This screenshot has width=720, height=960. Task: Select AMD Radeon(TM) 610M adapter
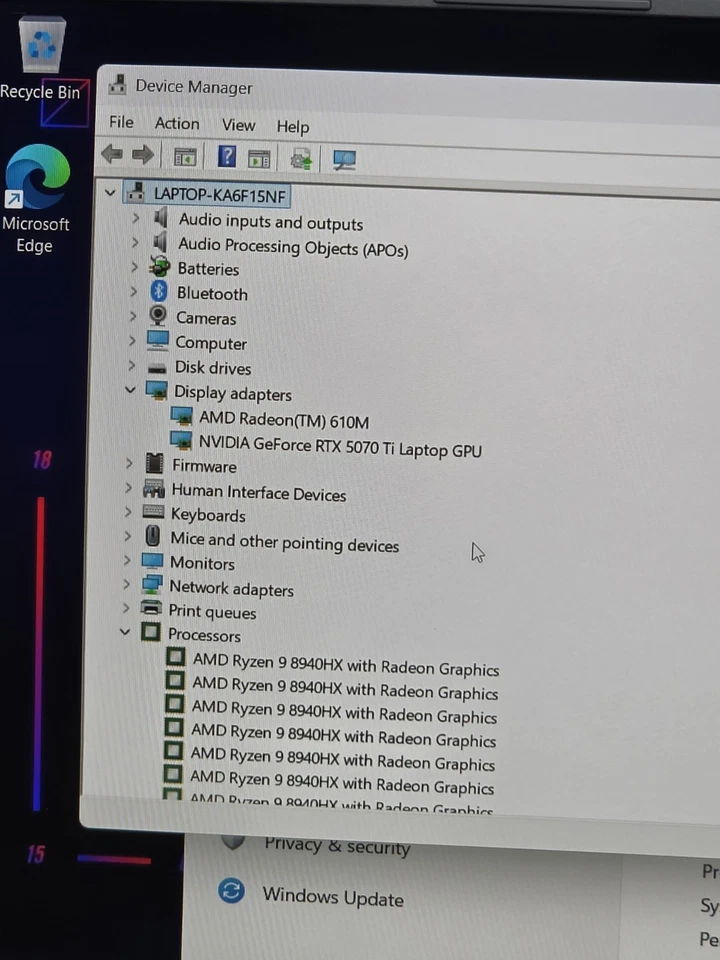(284, 421)
